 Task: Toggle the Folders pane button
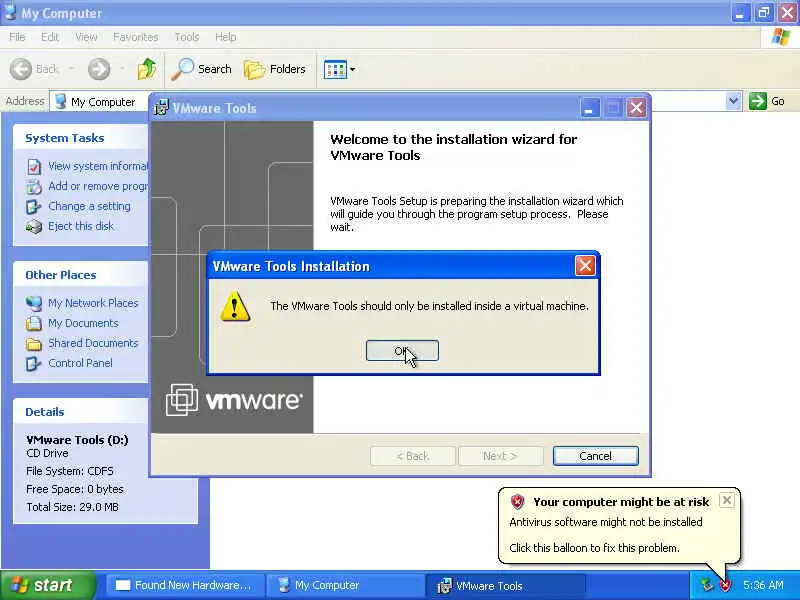[x=274, y=69]
